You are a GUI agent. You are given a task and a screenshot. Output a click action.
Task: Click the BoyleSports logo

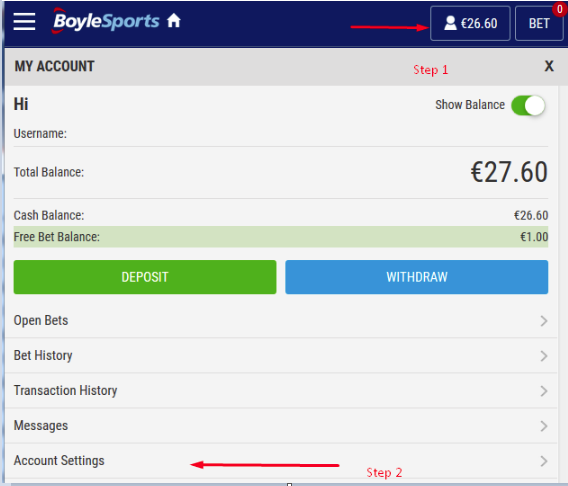click(x=106, y=21)
